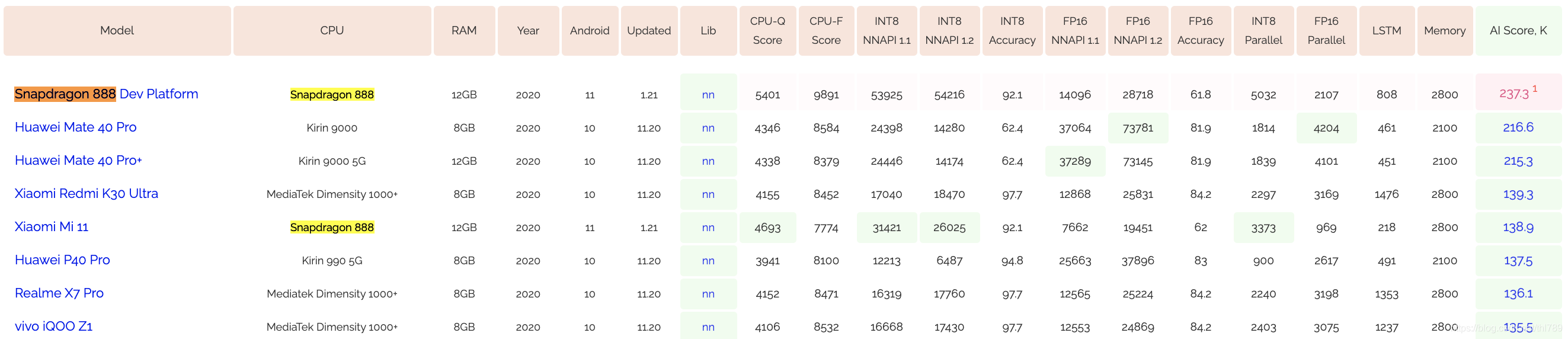Viewport: 1568px width, 339px height.
Task: Sort by AI Score, K header
Action: [1518, 30]
